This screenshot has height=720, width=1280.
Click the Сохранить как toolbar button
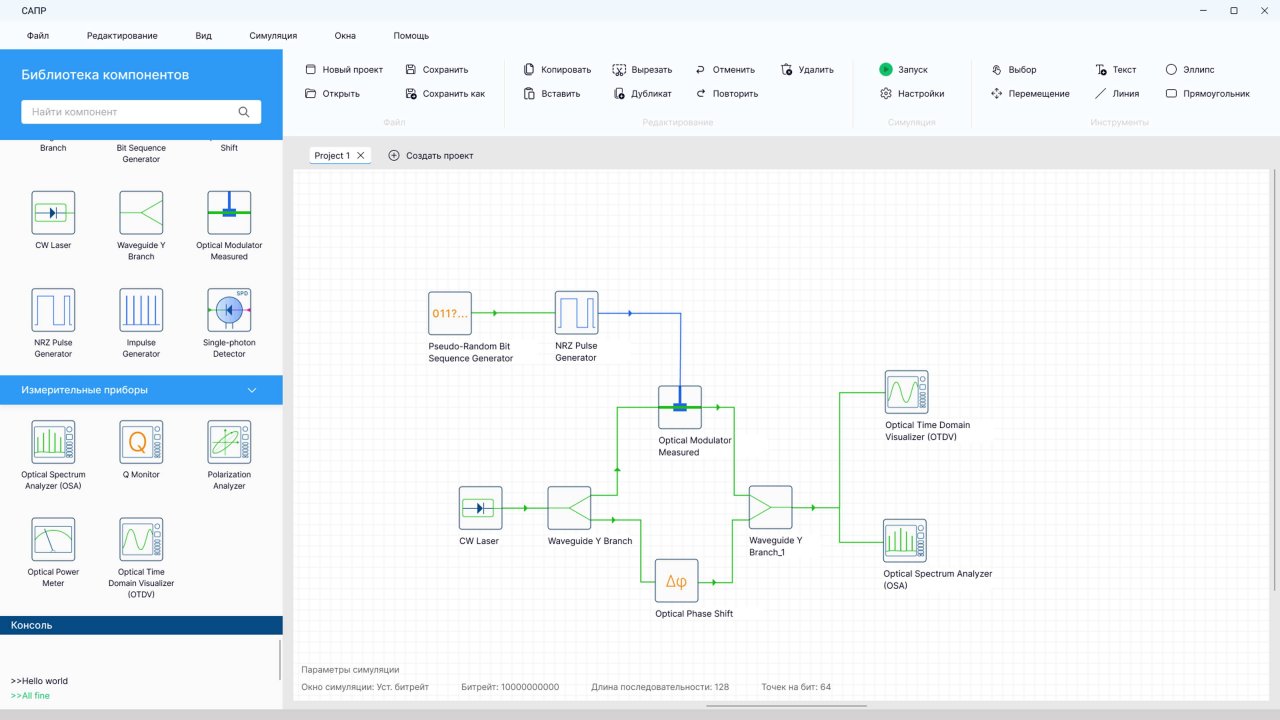(445, 94)
